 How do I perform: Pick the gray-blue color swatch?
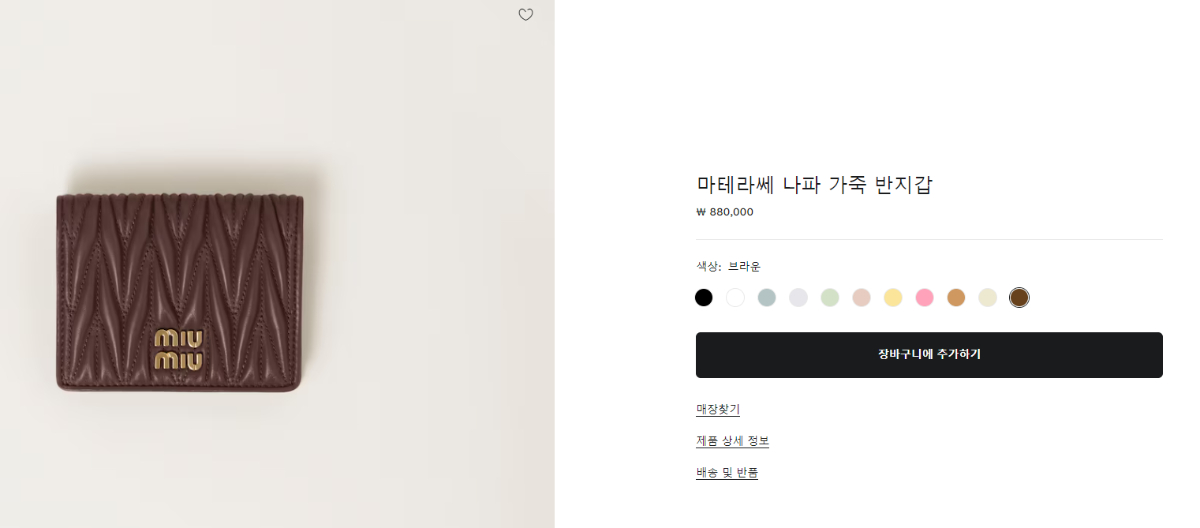[767, 297]
